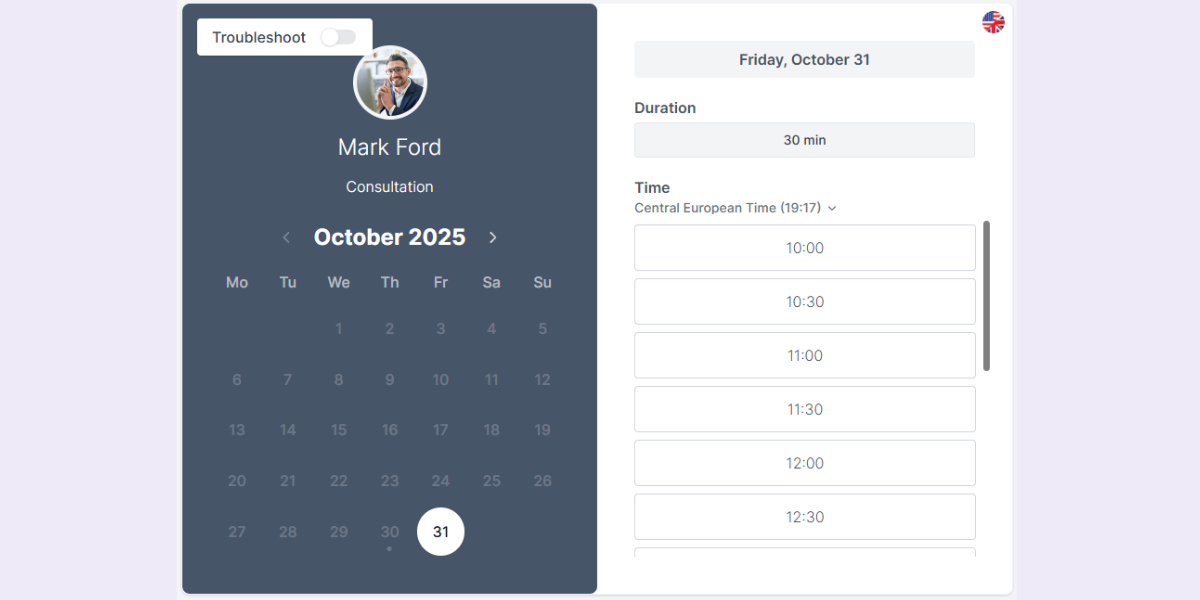
Task: Select the 10:00 time slot
Action: pos(804,247)
